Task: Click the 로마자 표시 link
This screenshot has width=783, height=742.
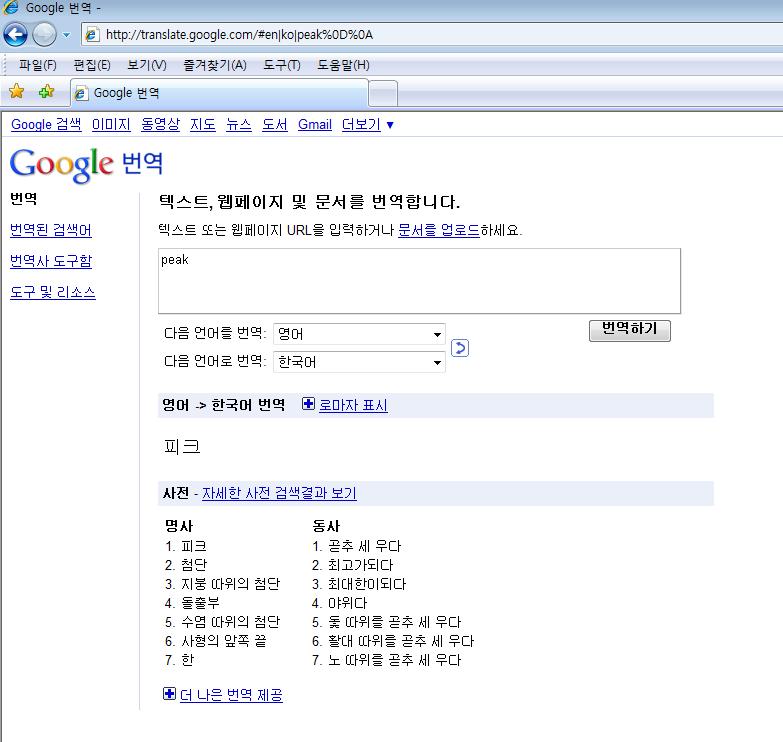Action: tap(353, 404)
